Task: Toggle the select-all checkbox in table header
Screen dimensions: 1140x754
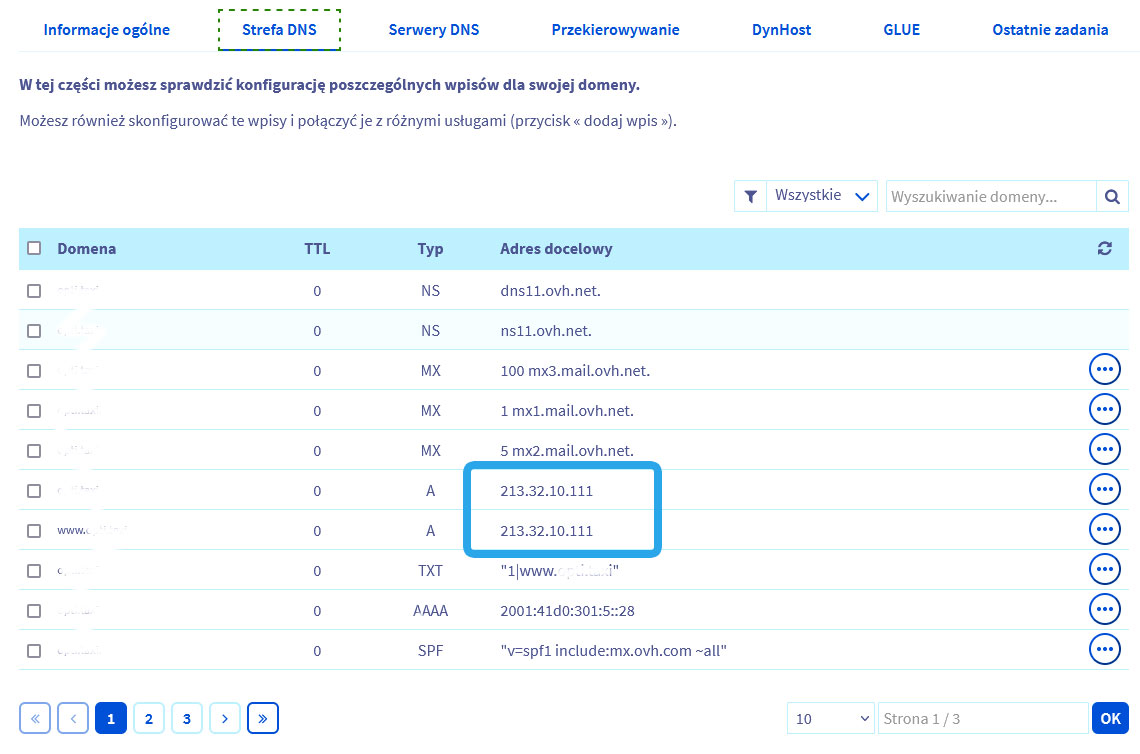Action: tap(34, 248)
